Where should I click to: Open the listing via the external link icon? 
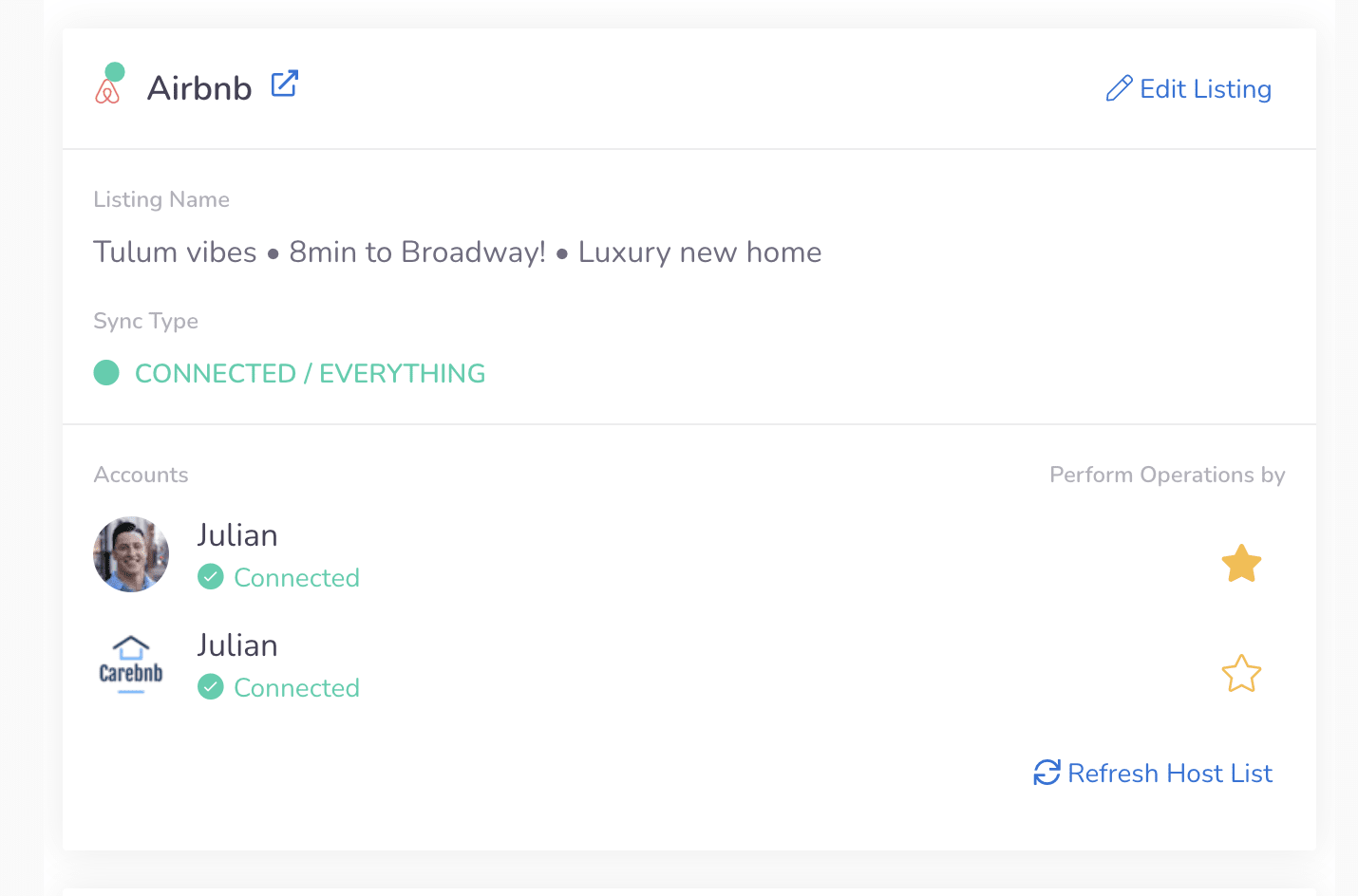coord(284,84)
